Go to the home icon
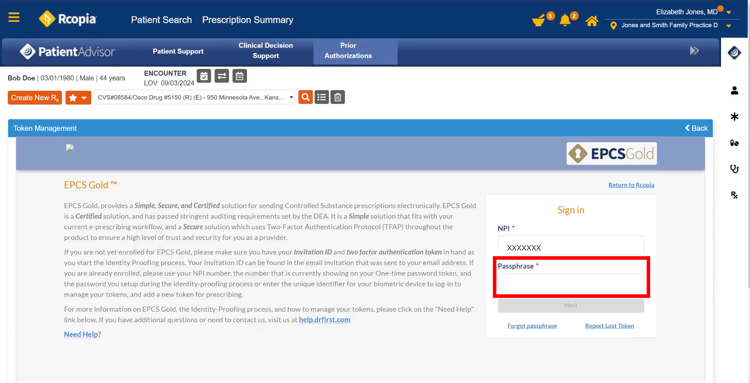750x383 pixels. 592,21
